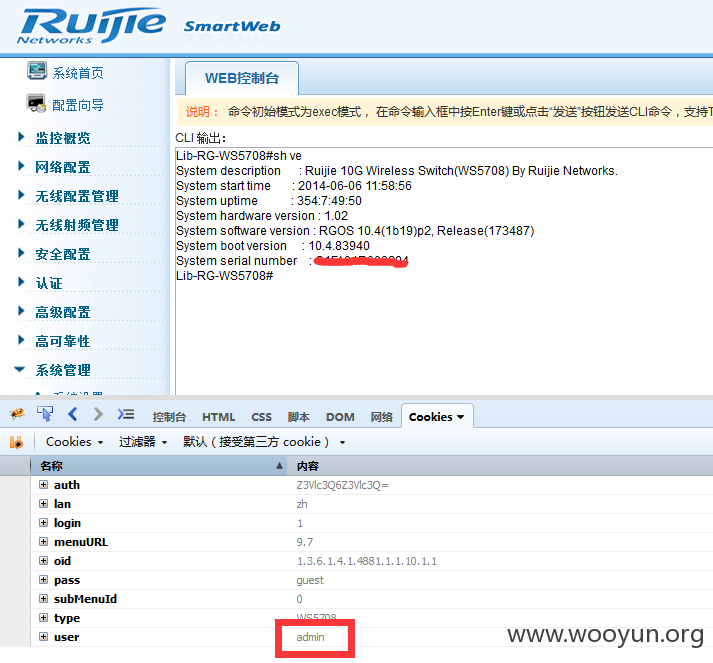Sort cookies by 内容 column
Screen dimensions: 713x663
[500, 466]
